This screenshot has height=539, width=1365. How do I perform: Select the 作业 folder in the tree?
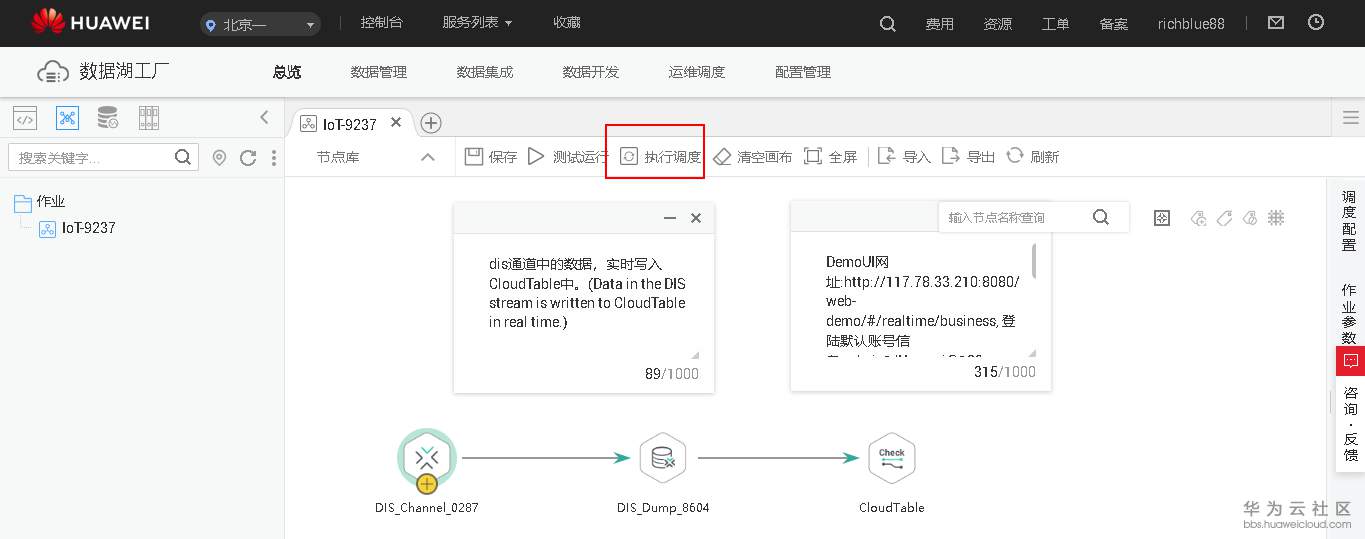(40, 202)
